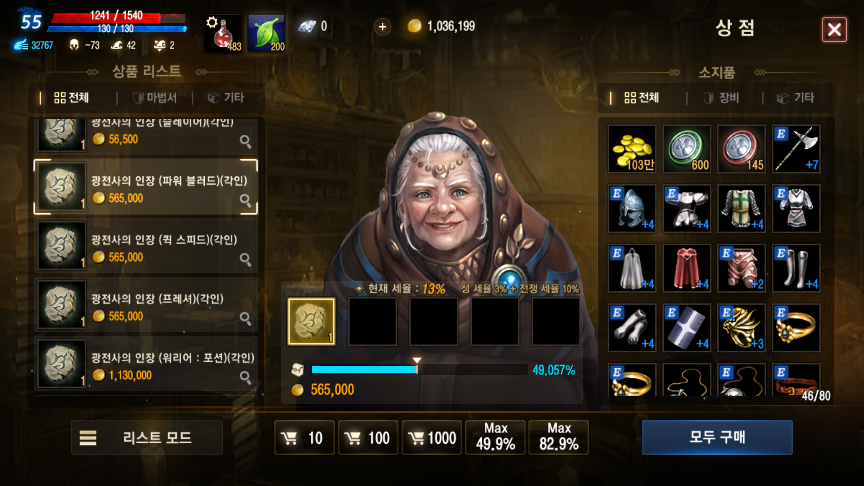Select the 전체 tab in 소지품
864x486 pixels.
click(x=641, y=98)
